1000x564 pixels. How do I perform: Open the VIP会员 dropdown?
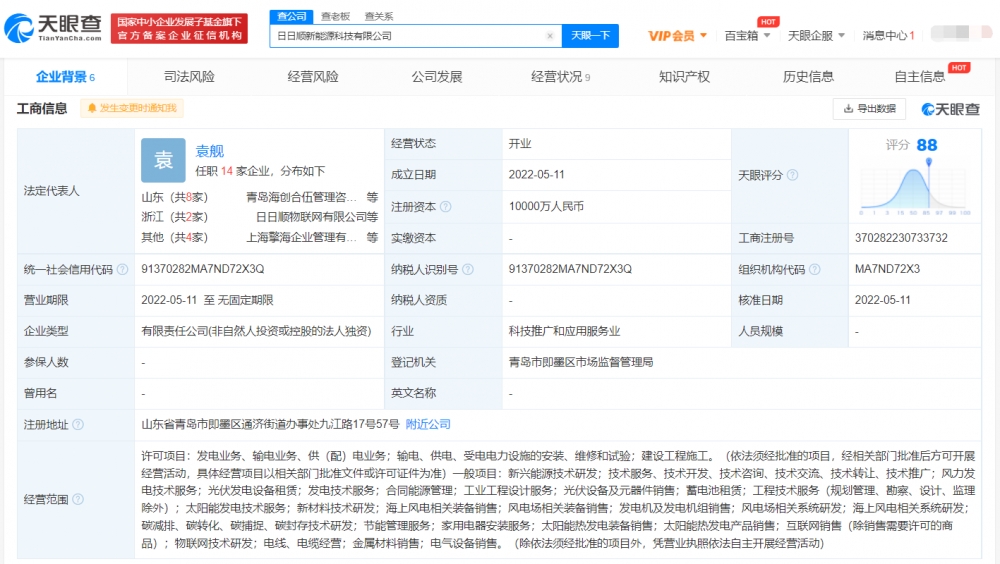pos(677,36)
